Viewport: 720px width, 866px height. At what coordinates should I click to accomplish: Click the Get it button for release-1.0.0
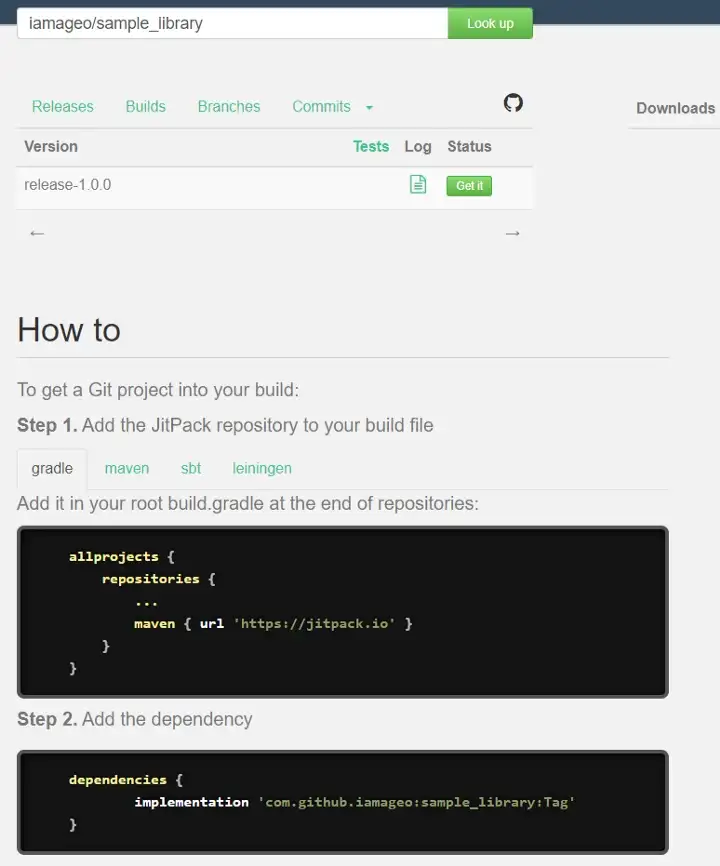[x=468, y=185]
